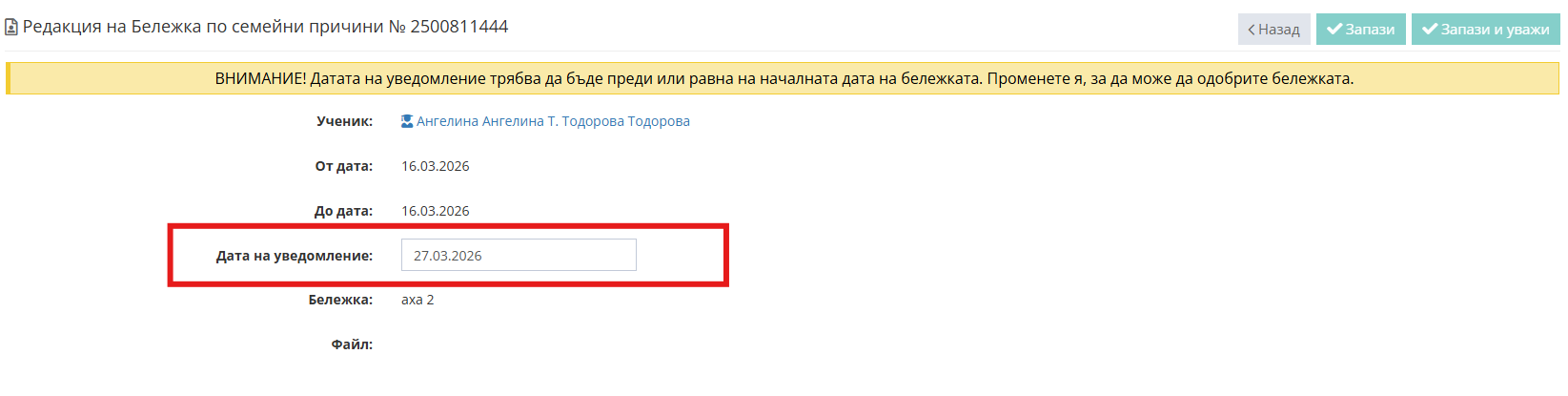Click the 'Дата на уведомление:' label

click(x=295, y=256)
